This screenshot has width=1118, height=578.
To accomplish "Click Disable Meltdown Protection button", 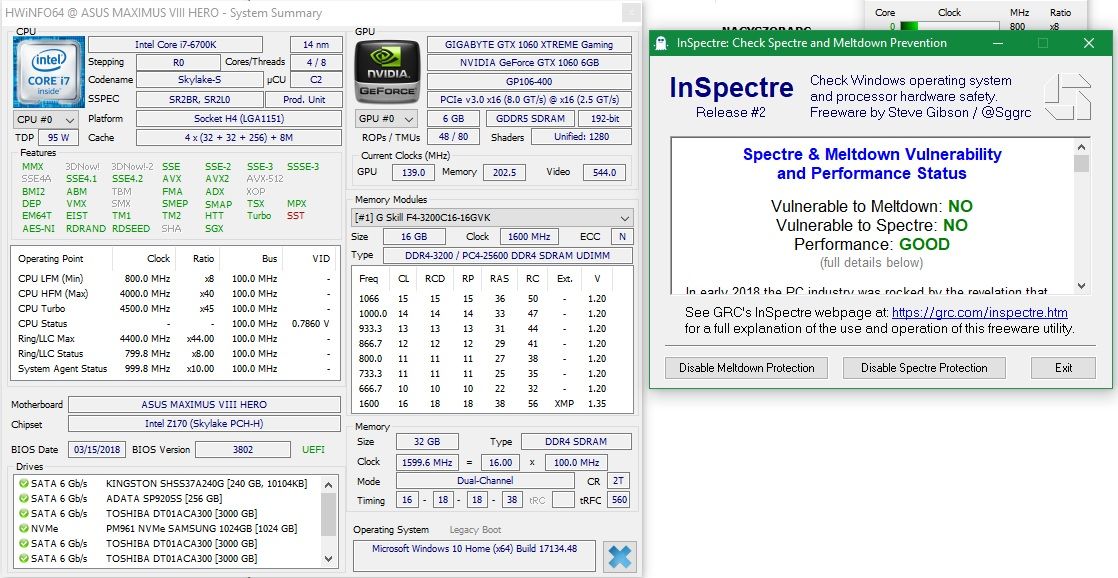I will [747, 368].
